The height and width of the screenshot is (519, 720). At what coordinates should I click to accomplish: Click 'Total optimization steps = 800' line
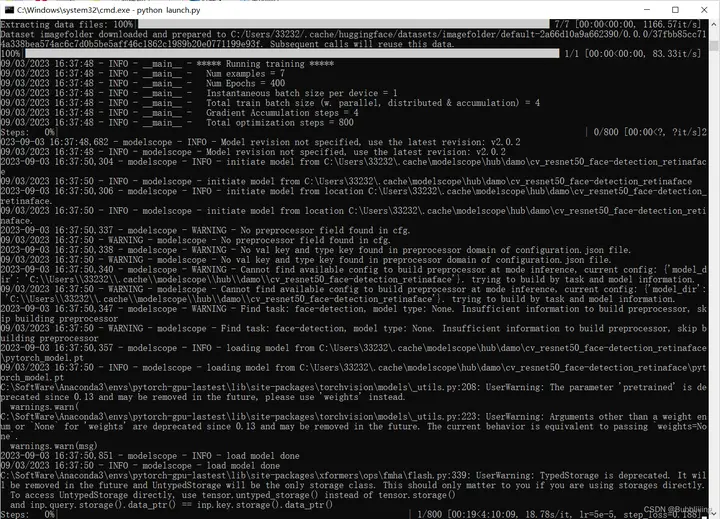pos(280,122)
